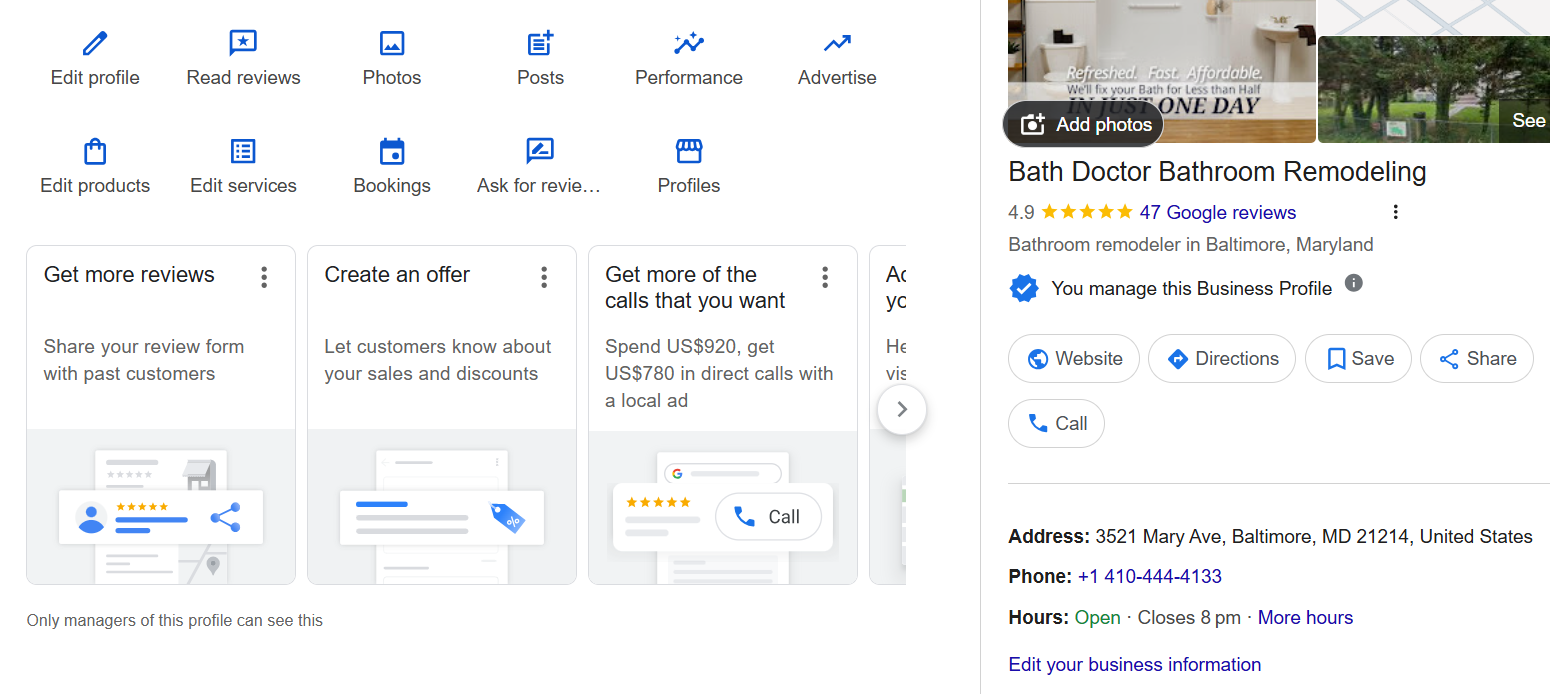Image resolution: width=1550 pixels, height=694 pixels.
Task: Click the address 3521 Mary Ave text
Action: [x=1314, y=537]
